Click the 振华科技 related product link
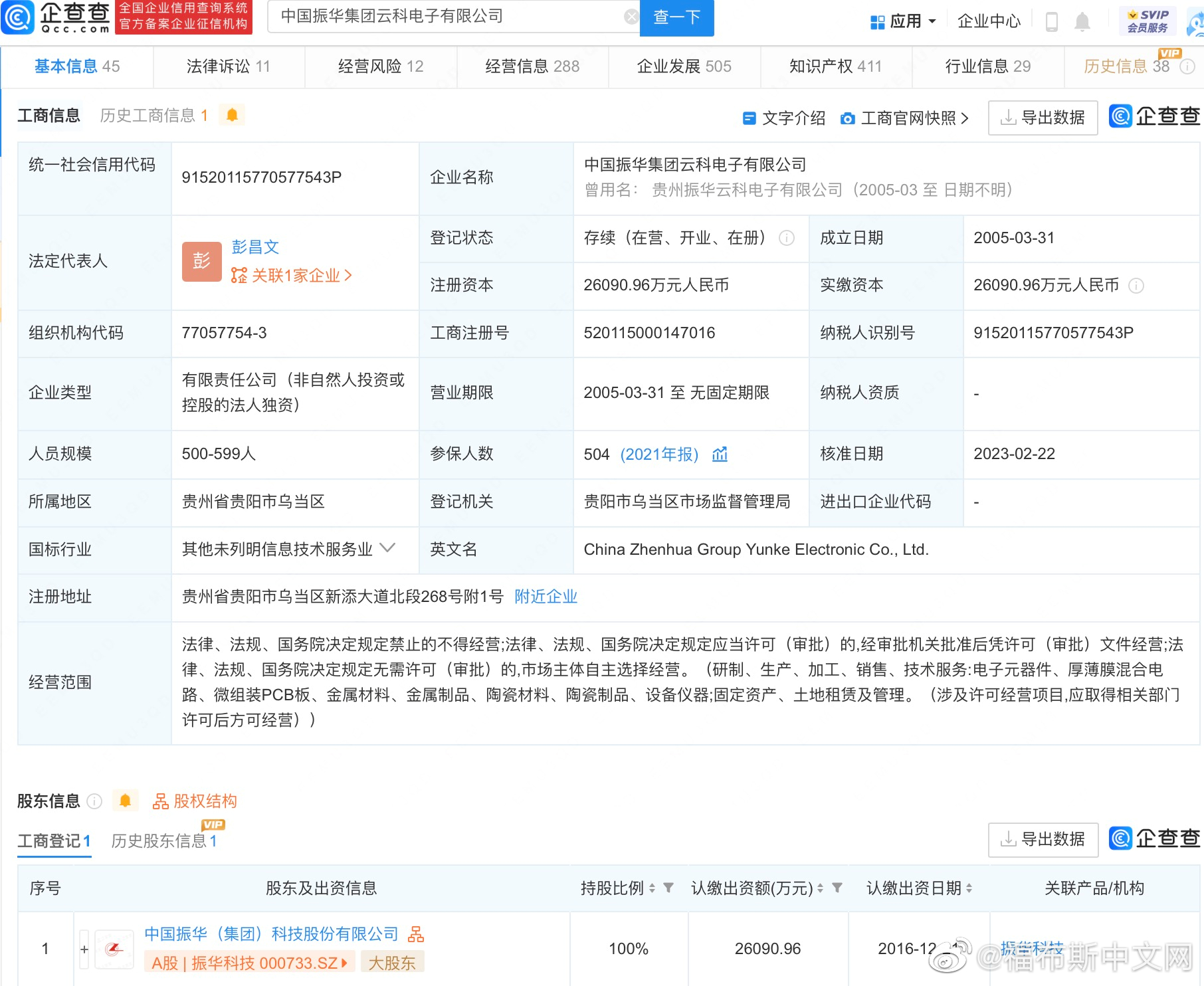 1032,948
